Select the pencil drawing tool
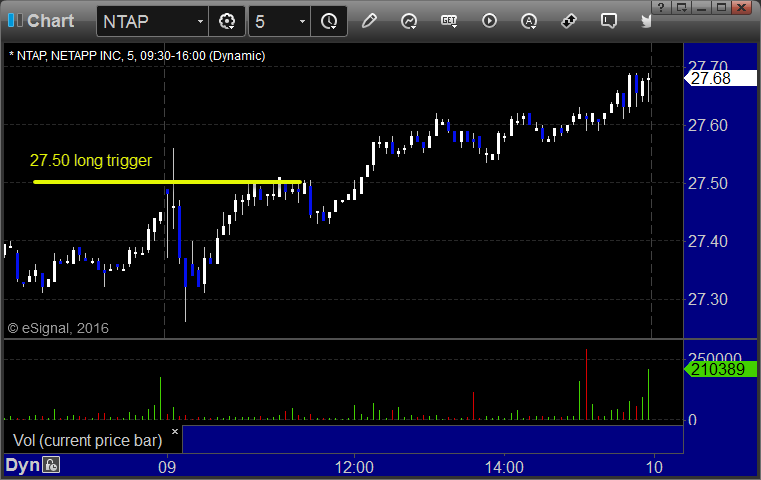761x480 pixels. [369, 21]
